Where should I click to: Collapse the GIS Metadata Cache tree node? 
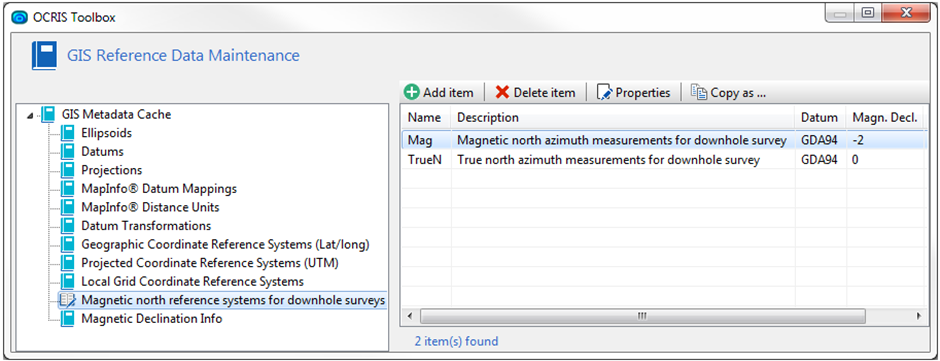coord(31,115)
